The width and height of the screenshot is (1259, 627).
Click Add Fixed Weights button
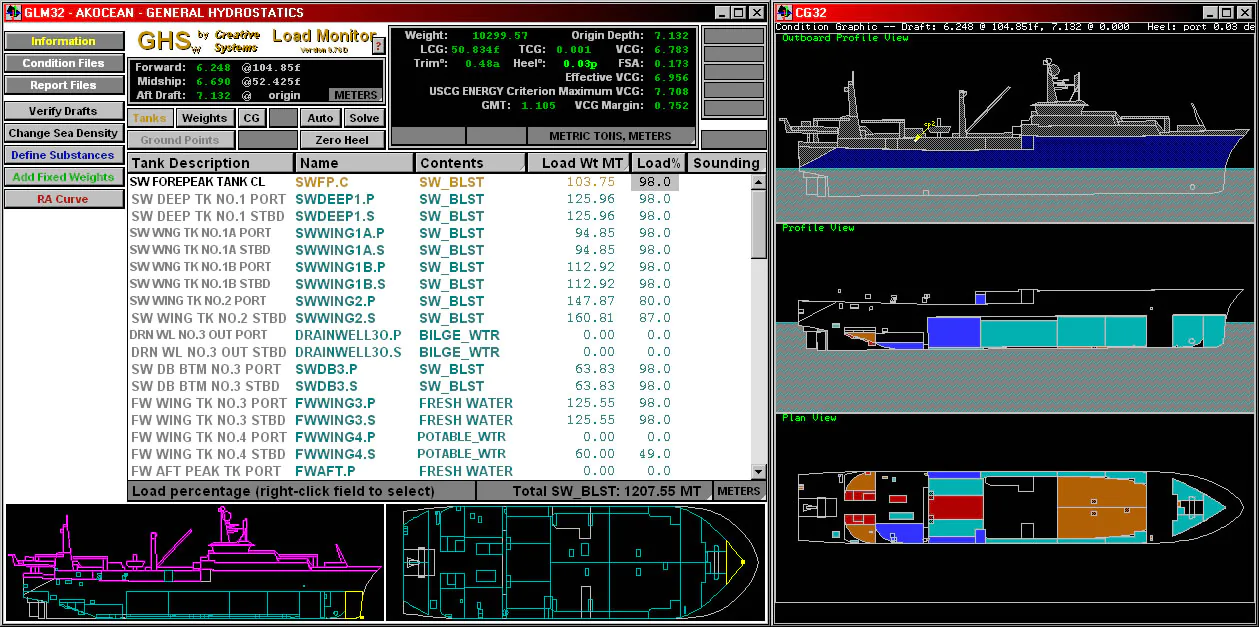coord(63,177)
